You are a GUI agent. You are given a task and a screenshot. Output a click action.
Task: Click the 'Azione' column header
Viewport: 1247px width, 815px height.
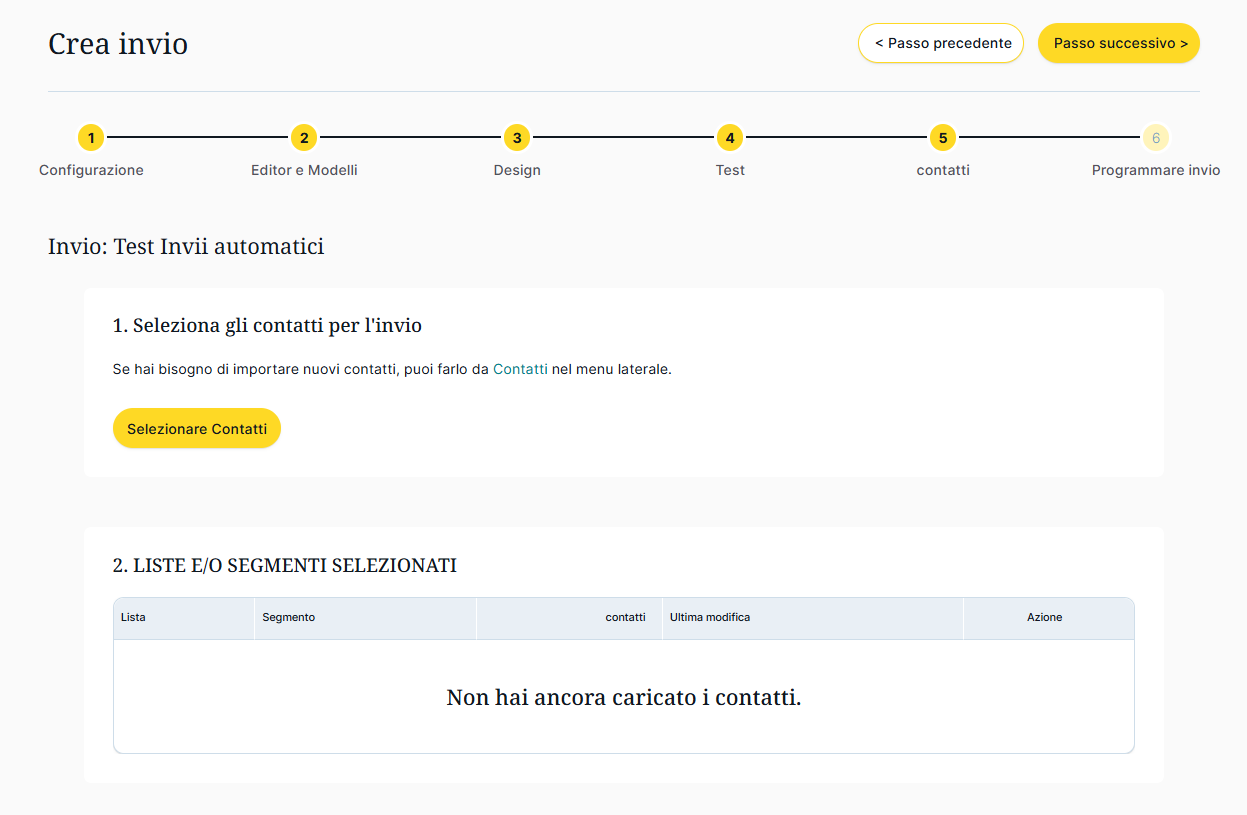(x=1044, y=617)
